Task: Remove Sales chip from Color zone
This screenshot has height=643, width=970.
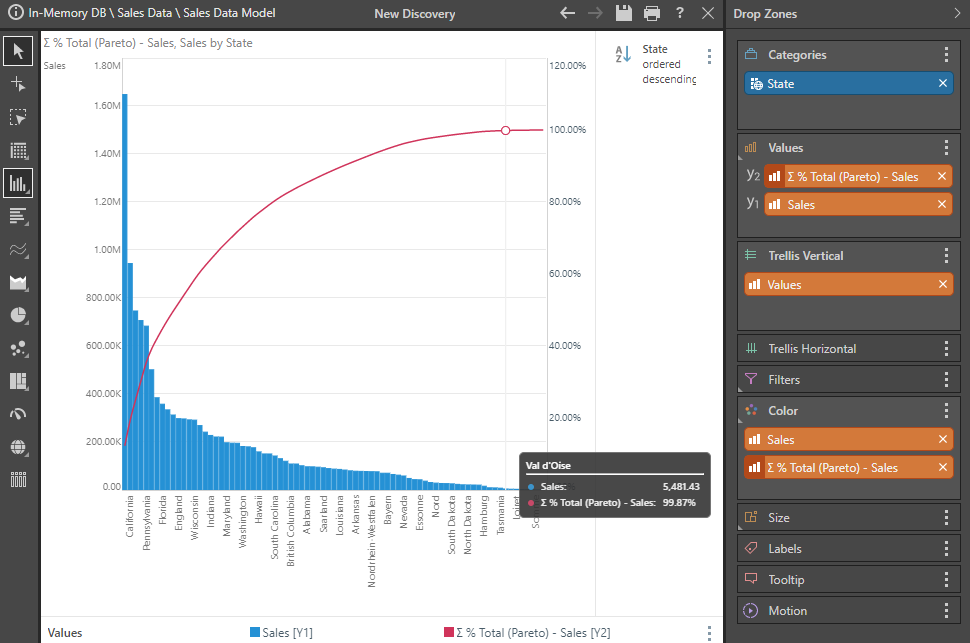Action: point(942,440)
